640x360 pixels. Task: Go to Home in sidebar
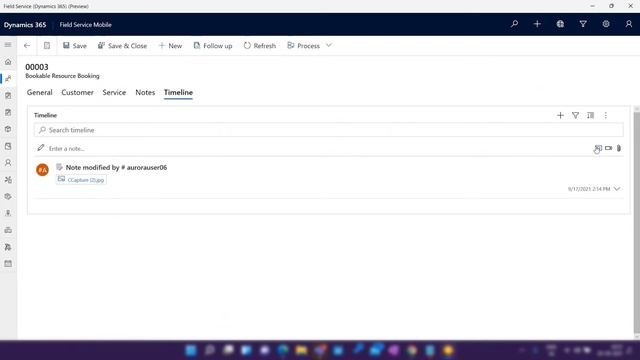tap(8, 62)
